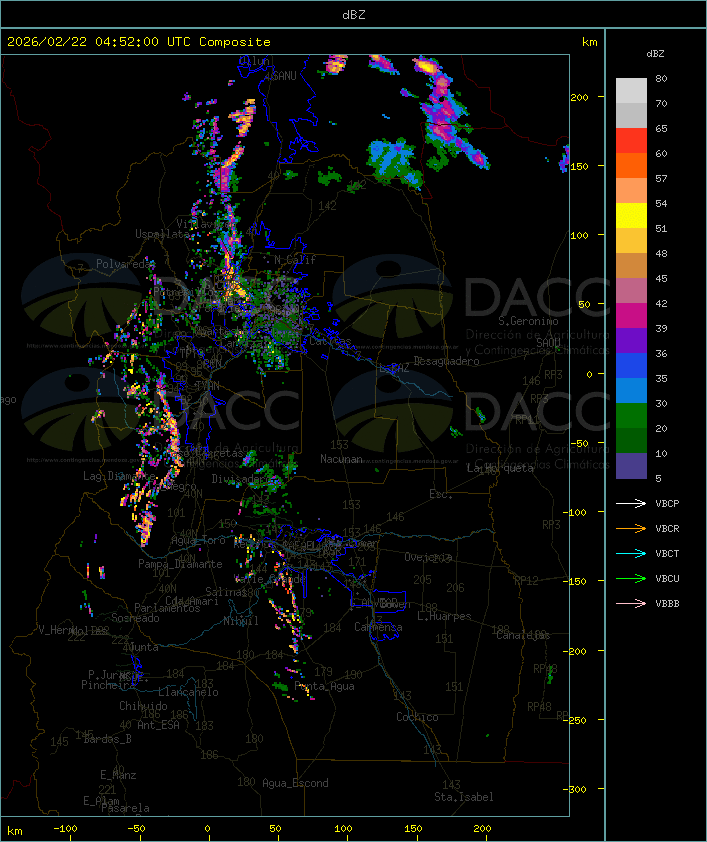Pick the magenta 39-42 dBZ swatch
707x842 pixels.
(631, 316)
